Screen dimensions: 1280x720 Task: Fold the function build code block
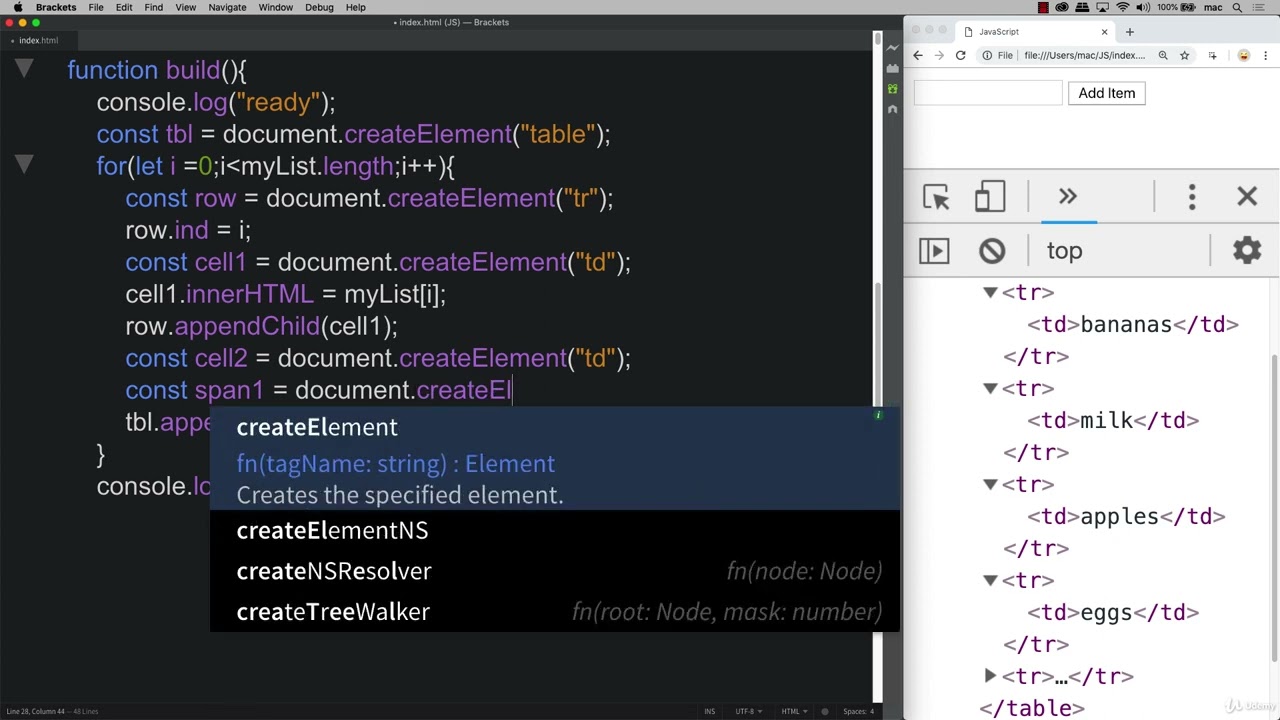[24, 69]
